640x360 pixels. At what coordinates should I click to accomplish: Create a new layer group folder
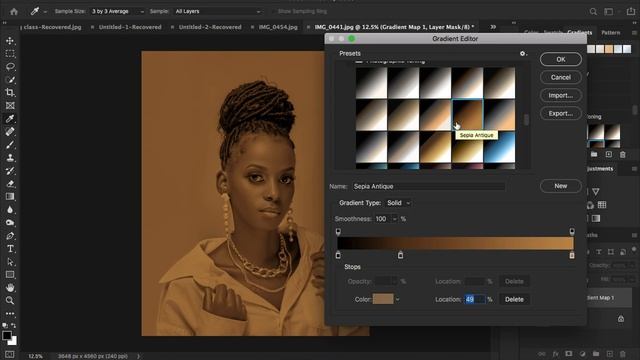(596, 354)
